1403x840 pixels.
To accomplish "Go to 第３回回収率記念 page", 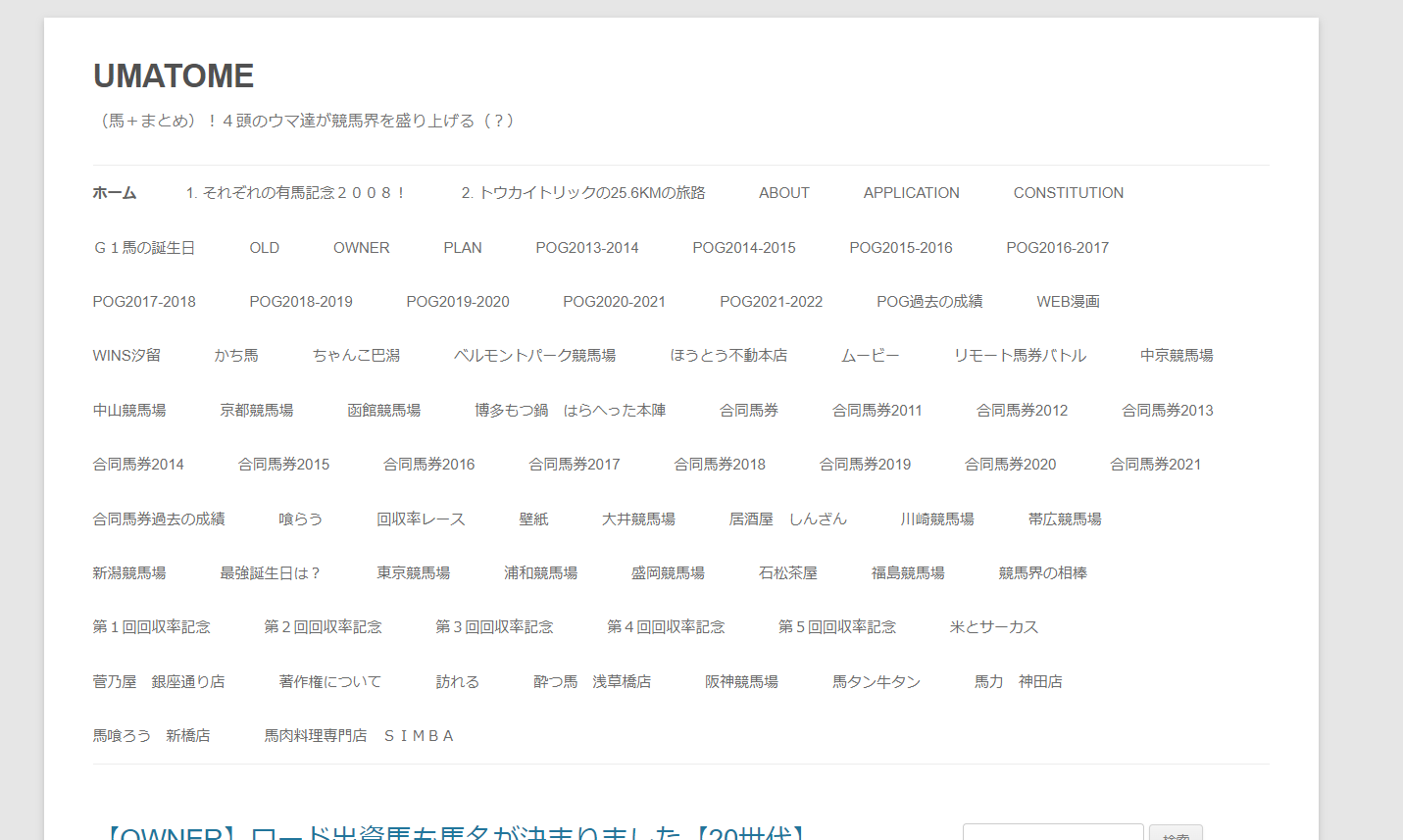I will pos(494,627).
